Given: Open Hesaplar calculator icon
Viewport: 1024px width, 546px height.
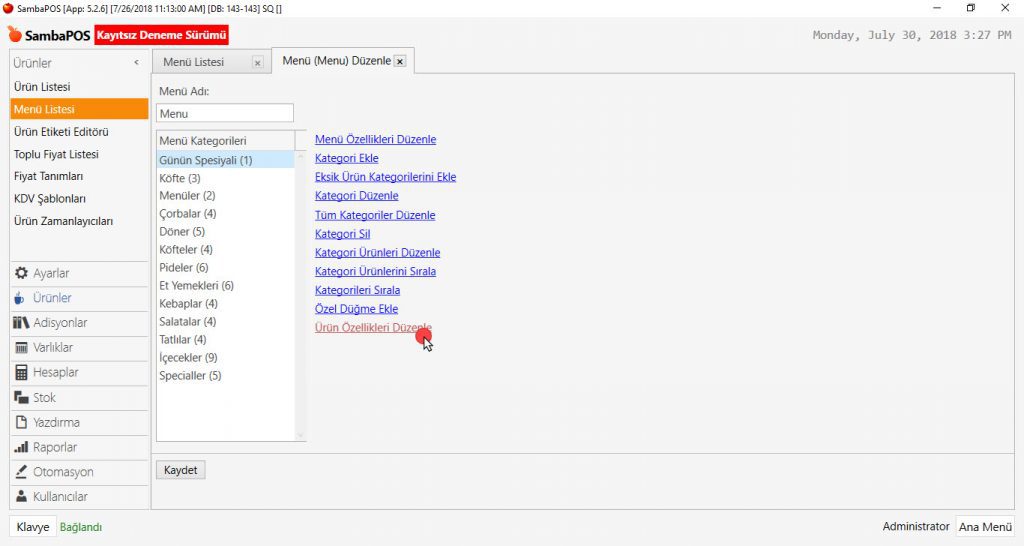Looking at the screenshot, I should (x=21, y=373).
